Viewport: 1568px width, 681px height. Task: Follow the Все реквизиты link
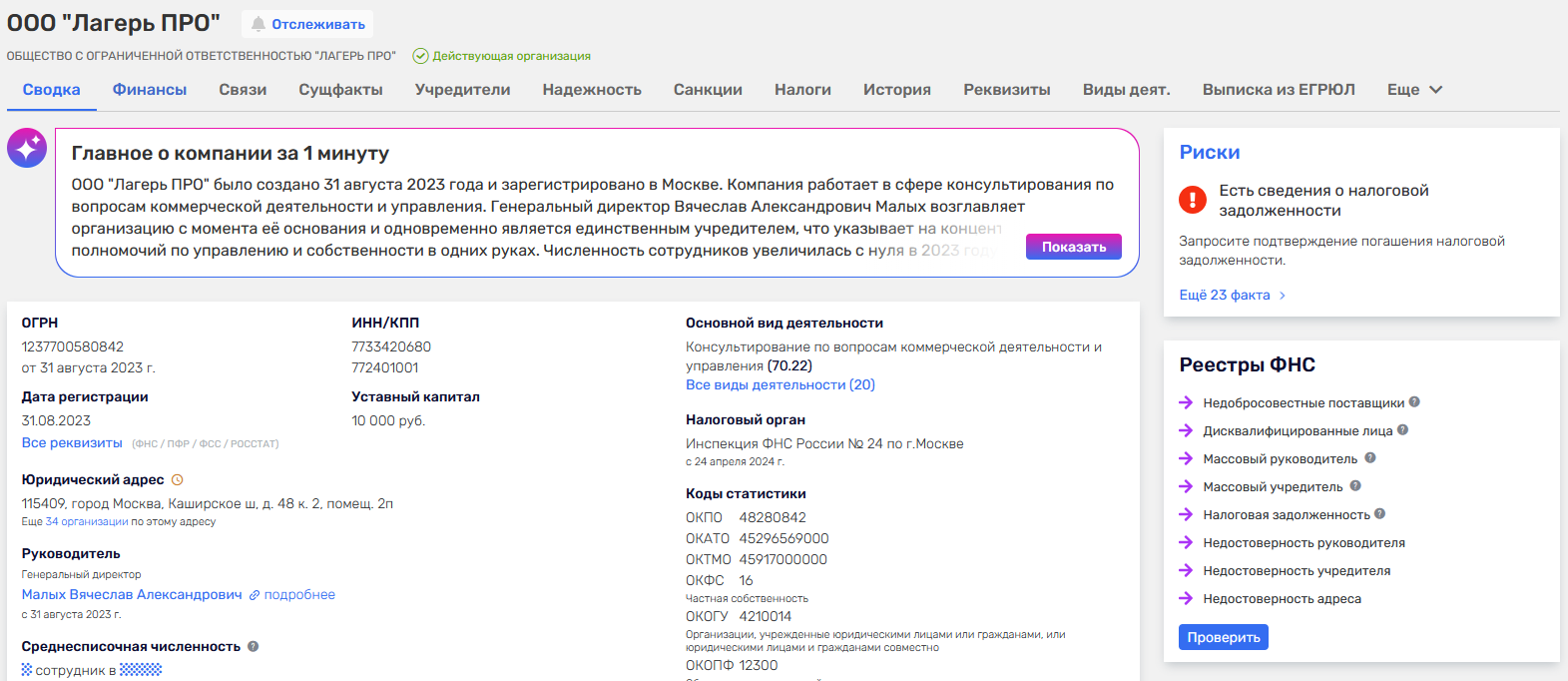coord(72,443)
